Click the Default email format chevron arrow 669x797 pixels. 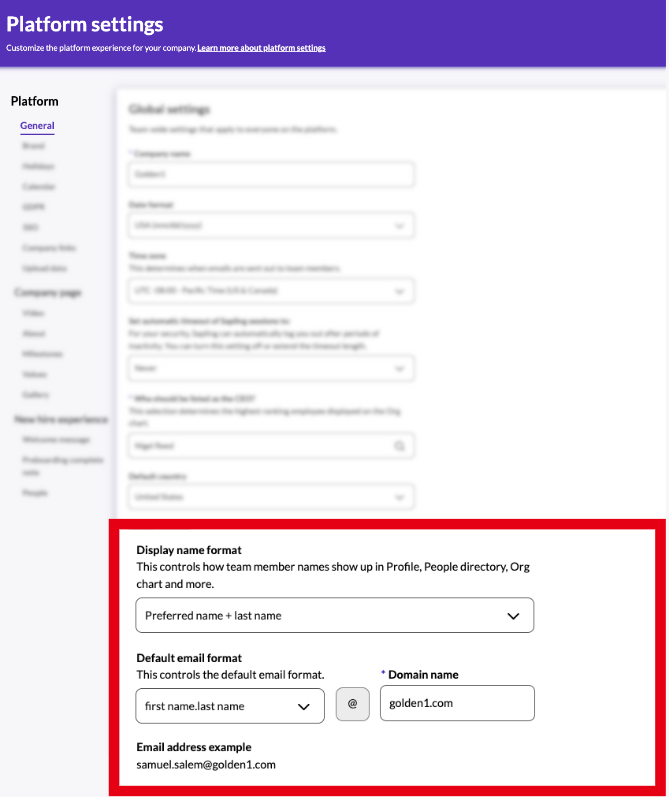(x=304, y=706)
